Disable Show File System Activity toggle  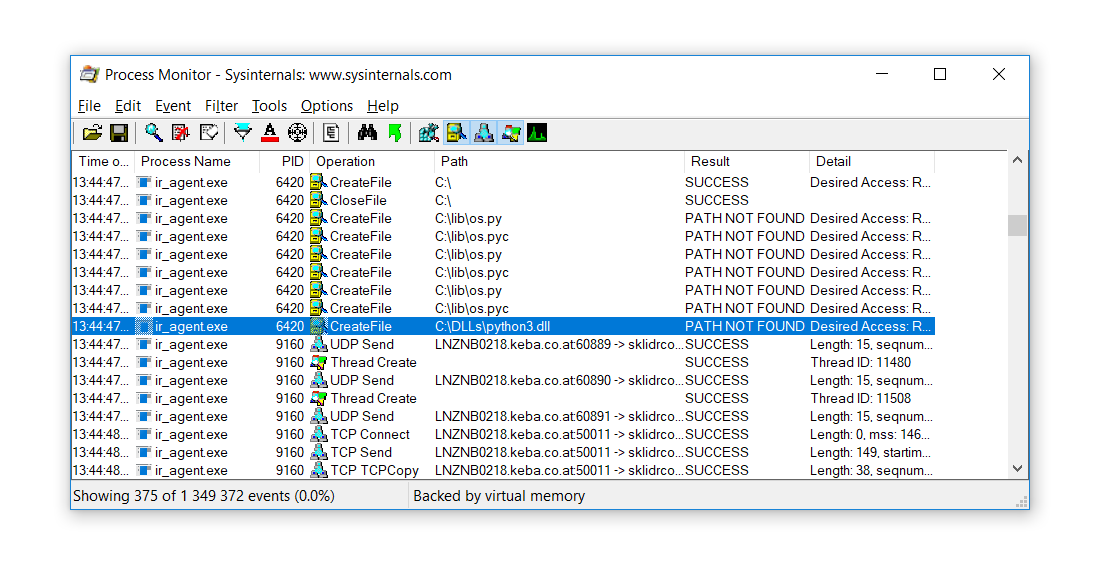[456, 133]
